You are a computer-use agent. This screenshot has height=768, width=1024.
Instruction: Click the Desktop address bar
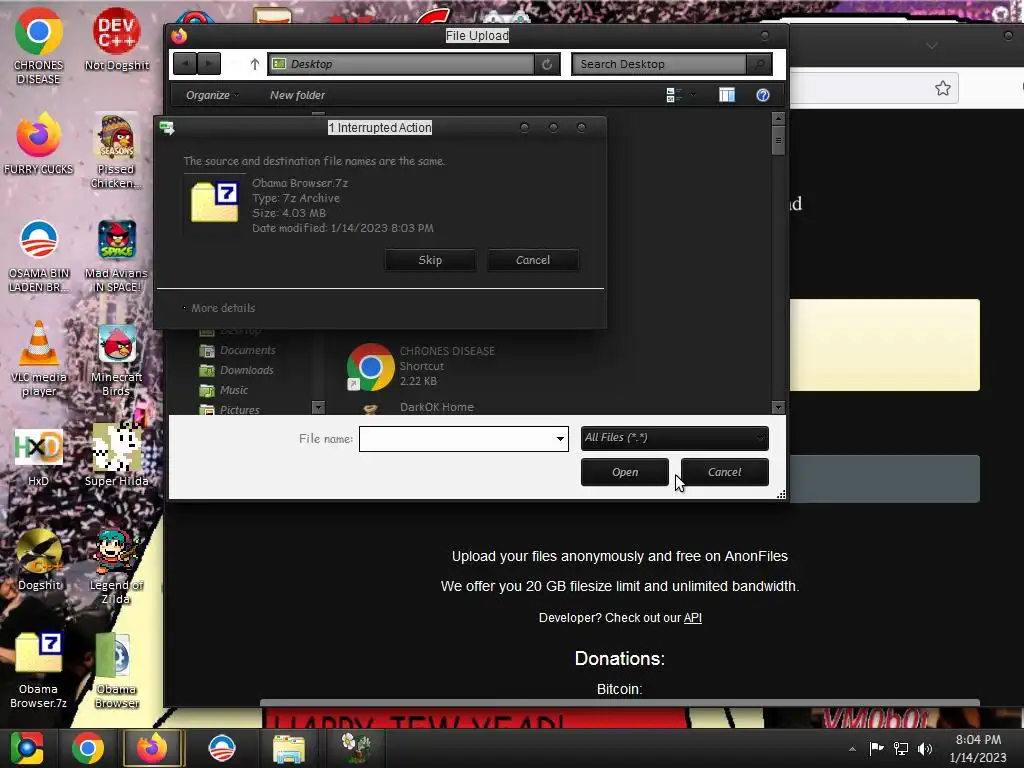[x=401, y=64]
